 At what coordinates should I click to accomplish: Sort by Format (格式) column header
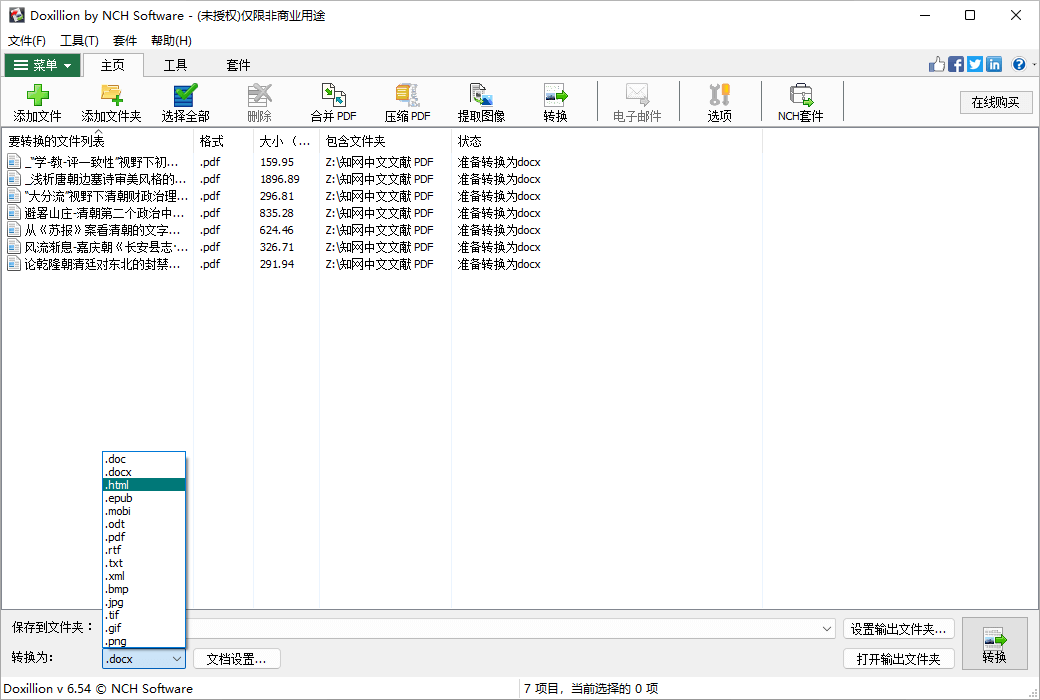pos(224,141)
